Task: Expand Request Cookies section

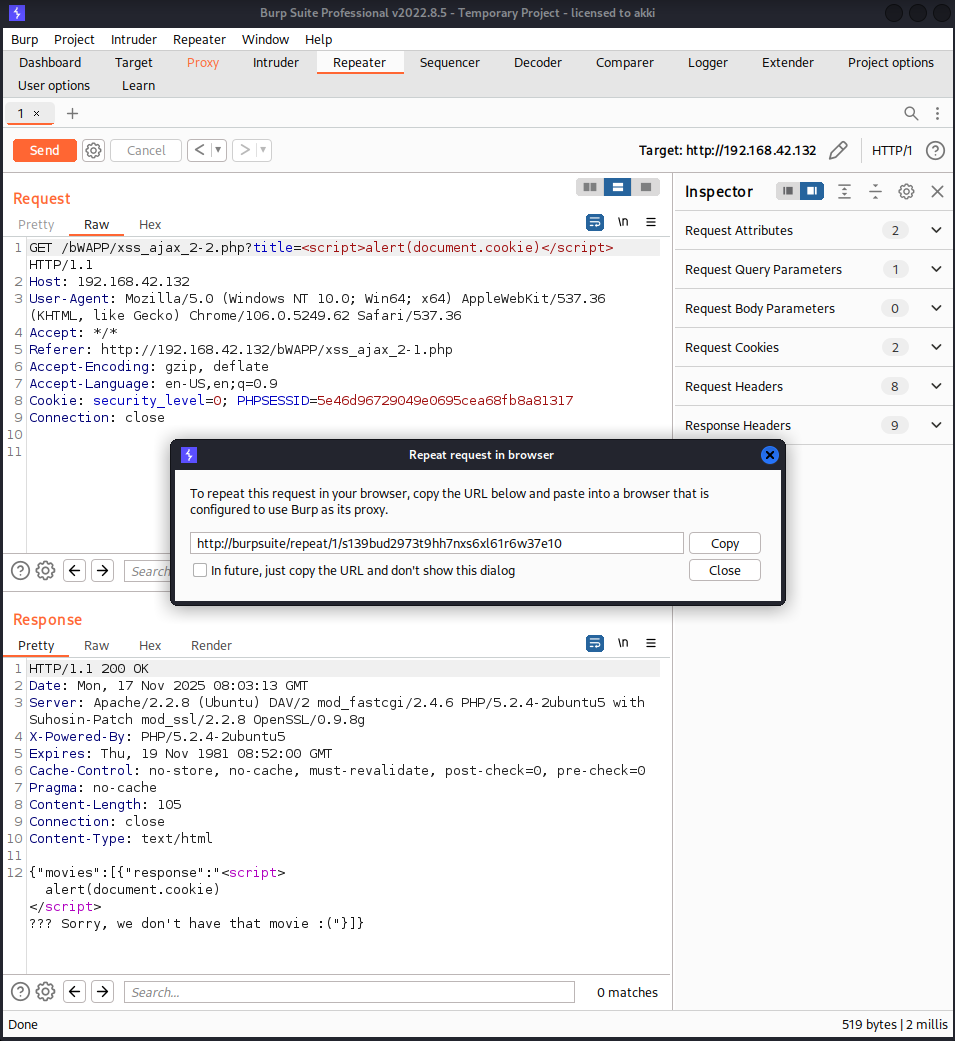Action: tap(936, 347)
